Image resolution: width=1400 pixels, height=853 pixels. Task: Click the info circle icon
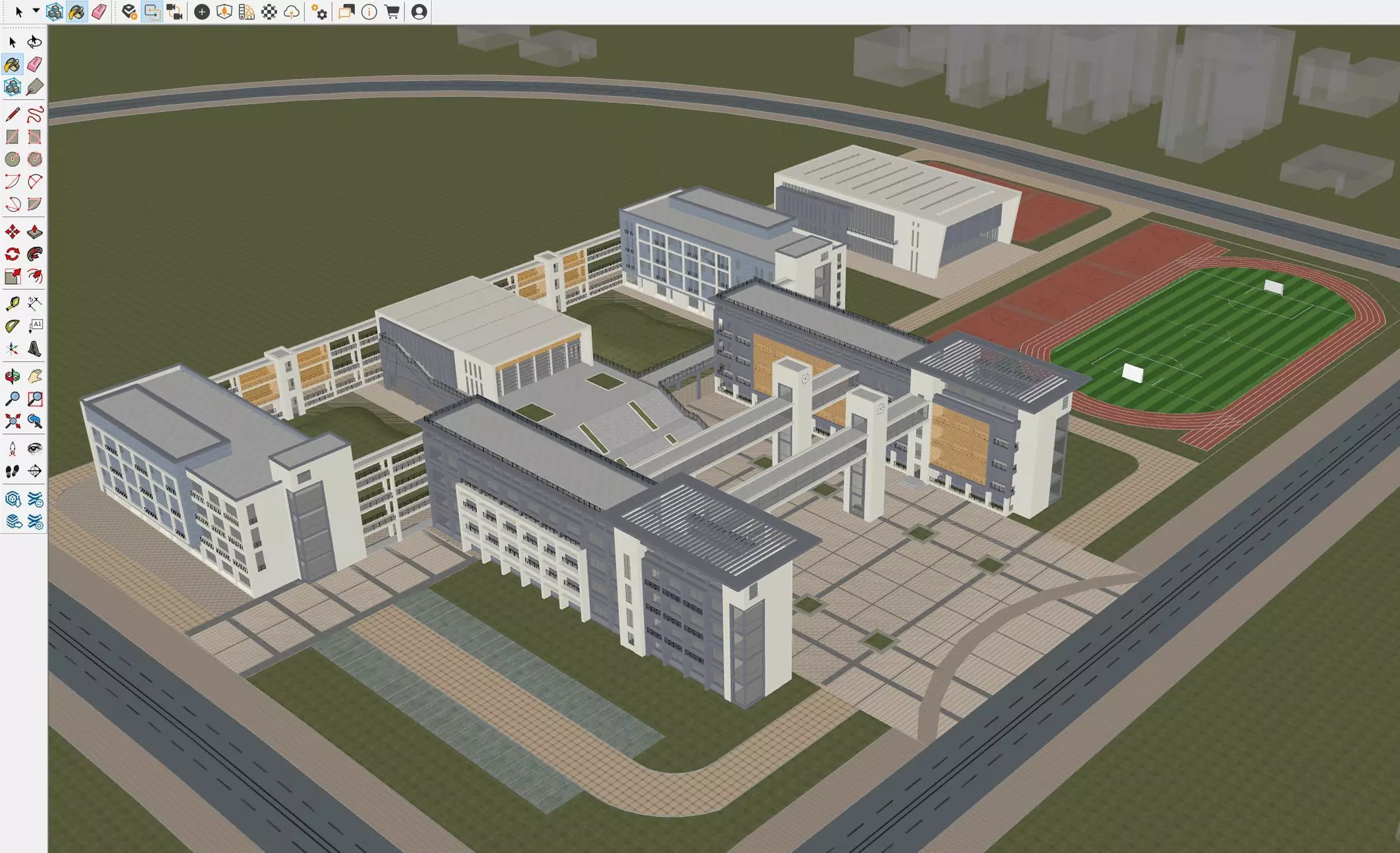tap(369, 12)
